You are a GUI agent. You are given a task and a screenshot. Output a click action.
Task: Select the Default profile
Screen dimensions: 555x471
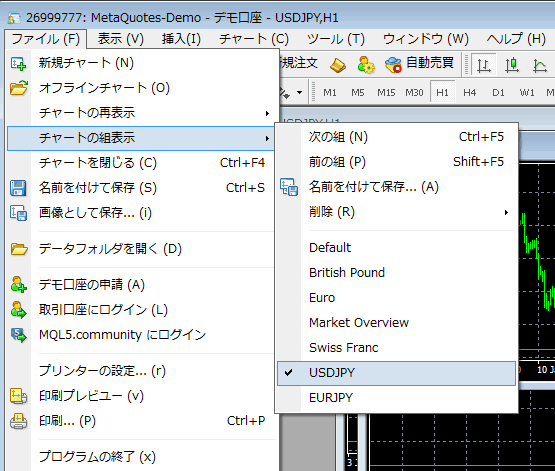tap(396, 248)
